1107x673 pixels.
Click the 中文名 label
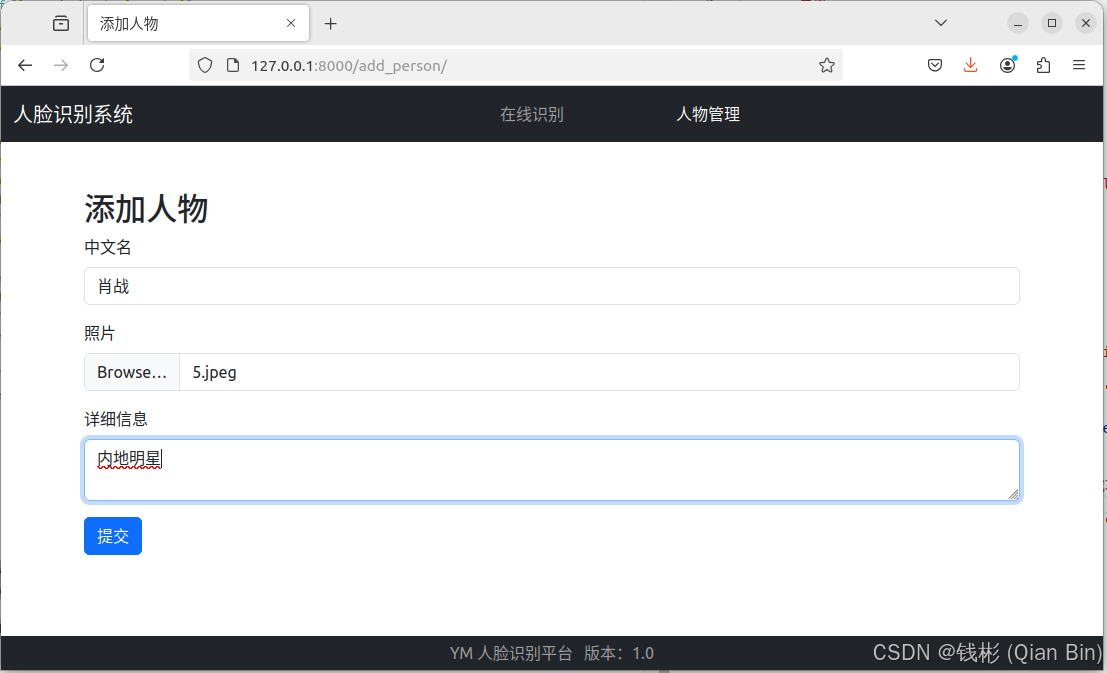point(108,247)
